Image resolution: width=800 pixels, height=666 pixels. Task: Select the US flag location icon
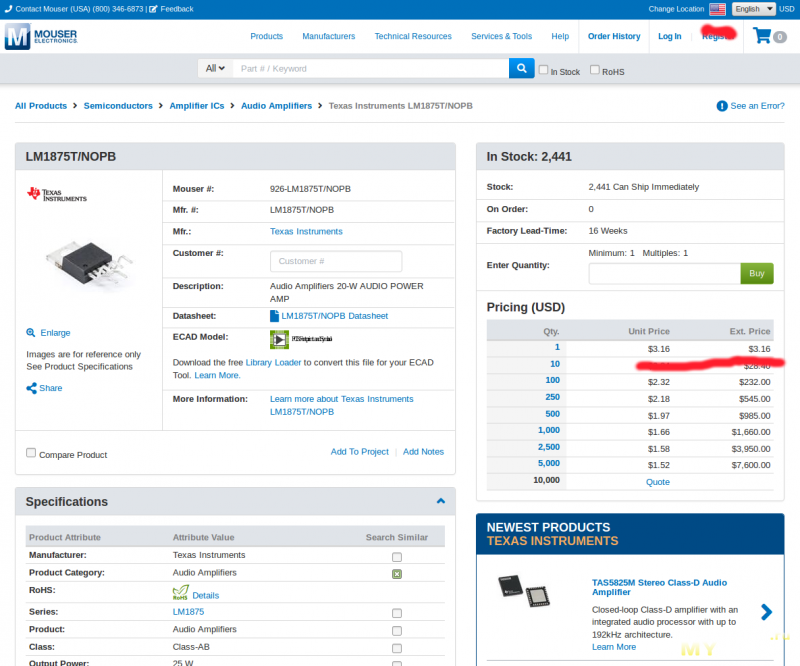tap(717, 9)
